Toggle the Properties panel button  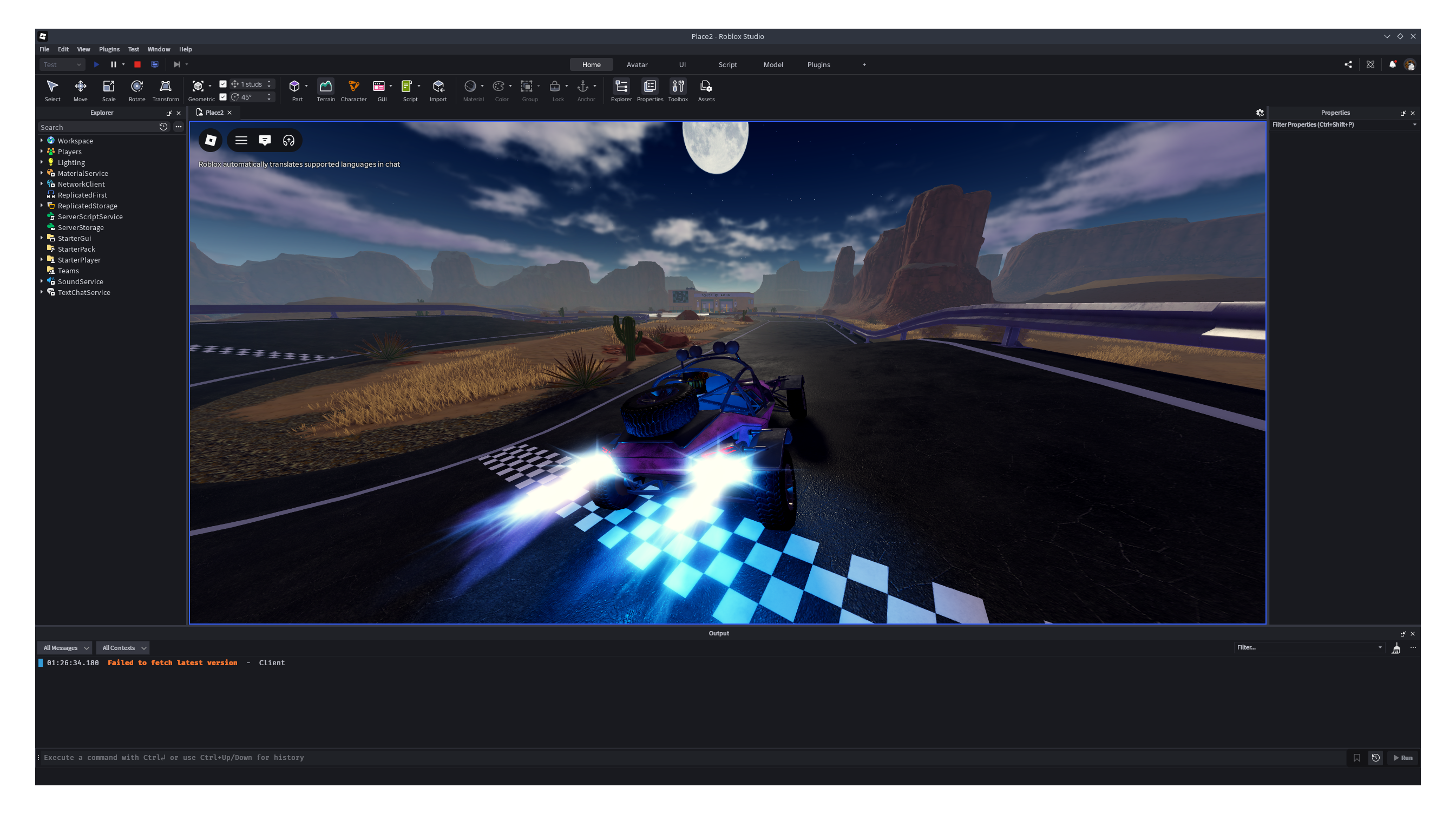pyautogui.click(x=650, y=90)
